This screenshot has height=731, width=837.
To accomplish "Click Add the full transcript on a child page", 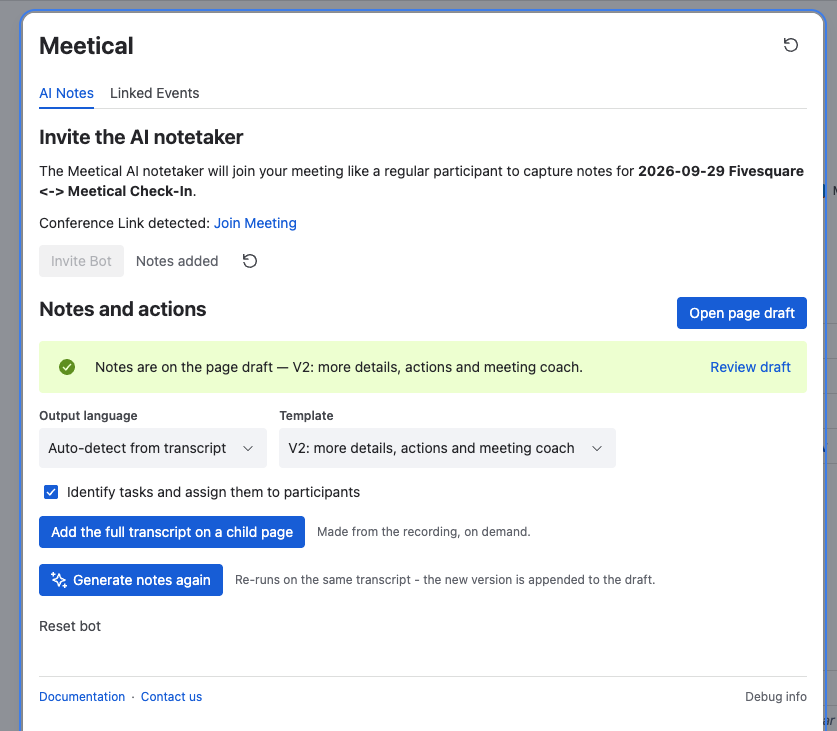I will (172, 532).
